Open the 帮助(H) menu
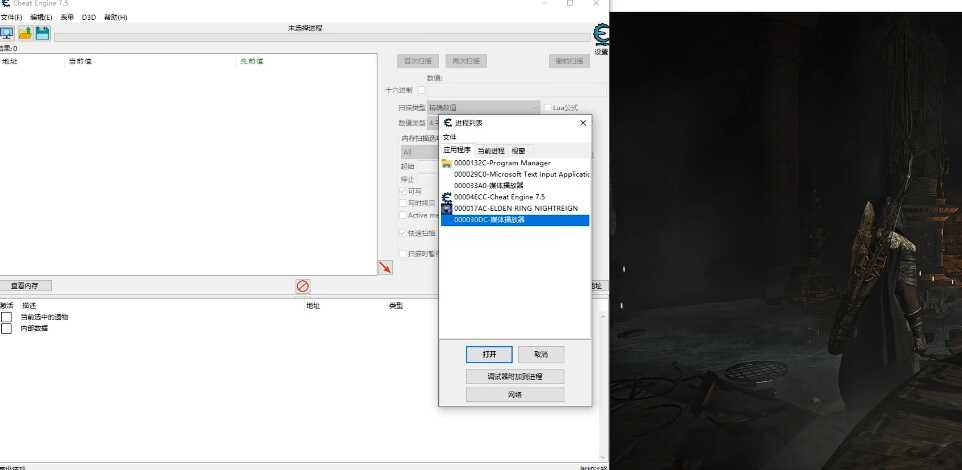This screenshot has height=470, width=962. click(x=115, y=17)
